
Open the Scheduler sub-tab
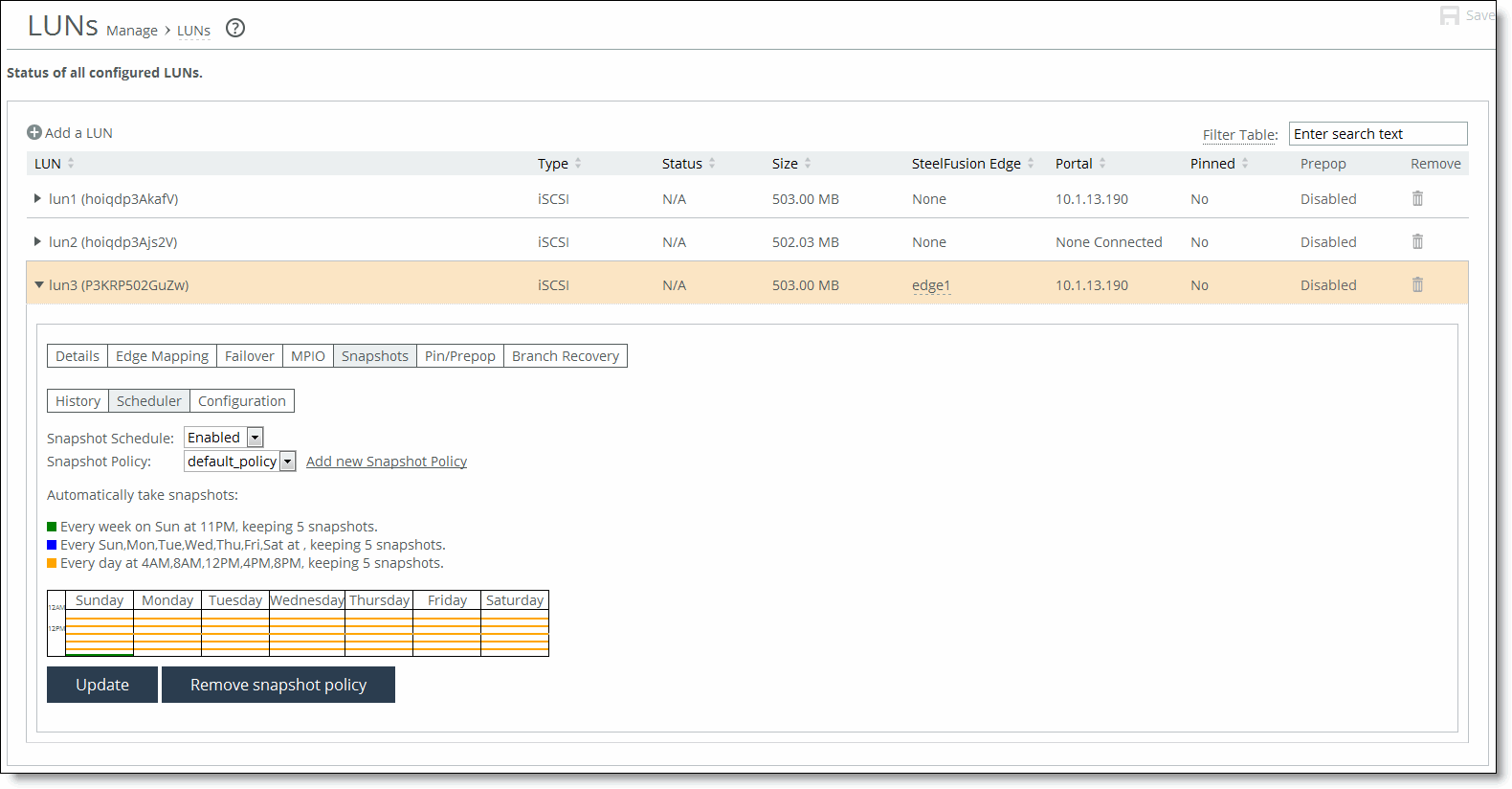[149, 401]
